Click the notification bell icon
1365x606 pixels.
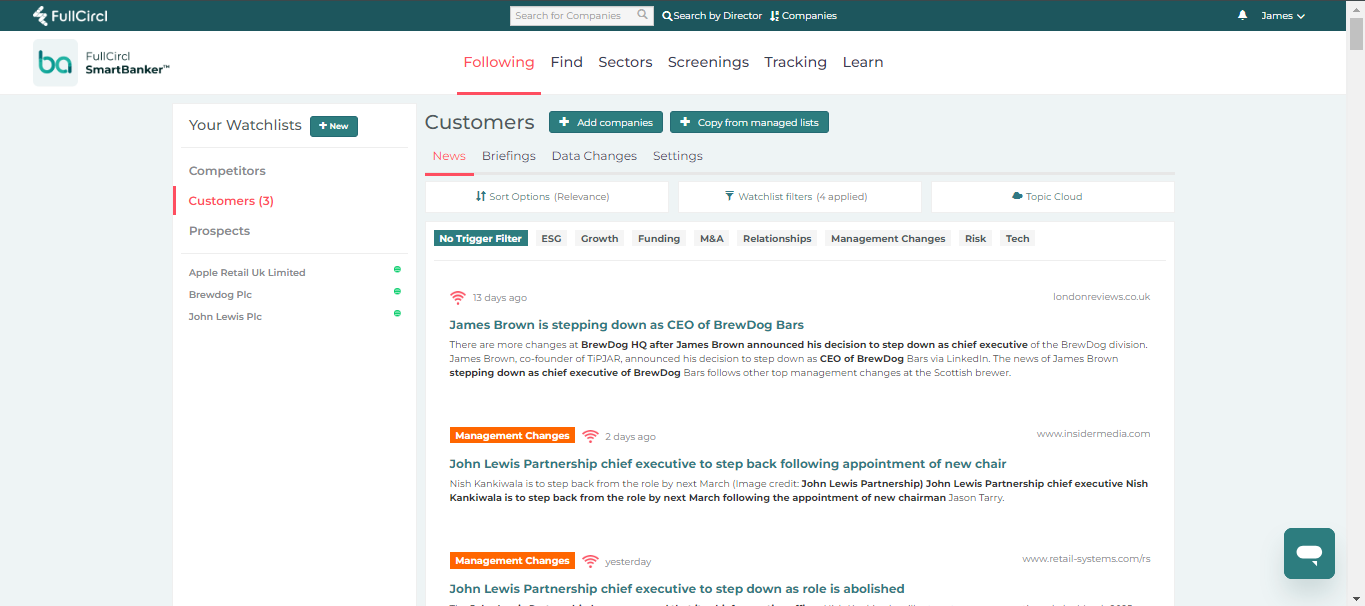(1243, 16)
